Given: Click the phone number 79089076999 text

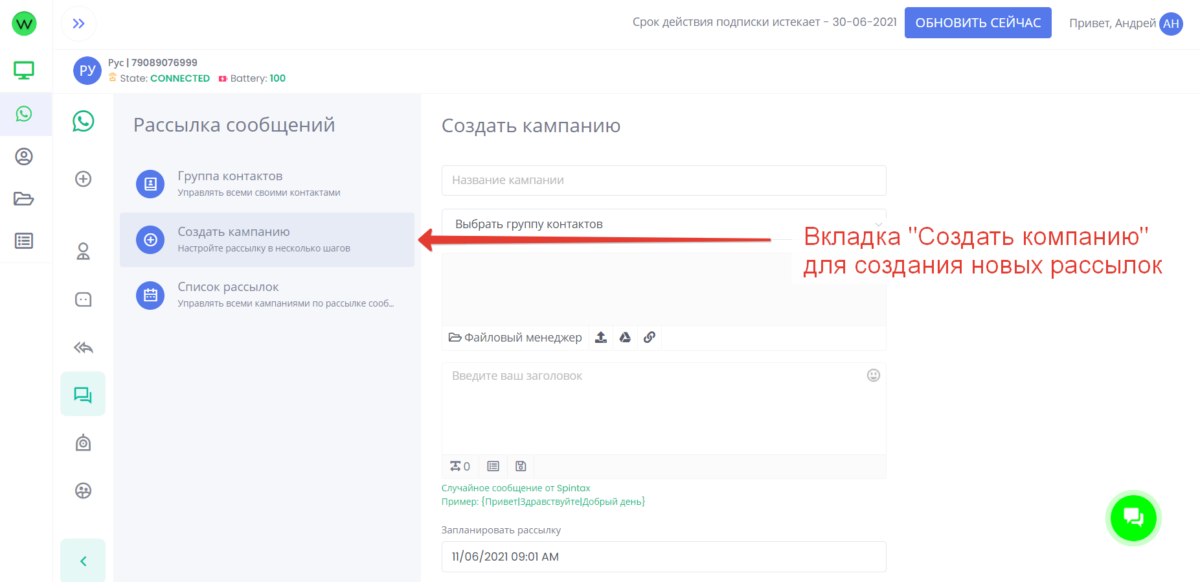Looking at the screenshot, I should 164,62.
